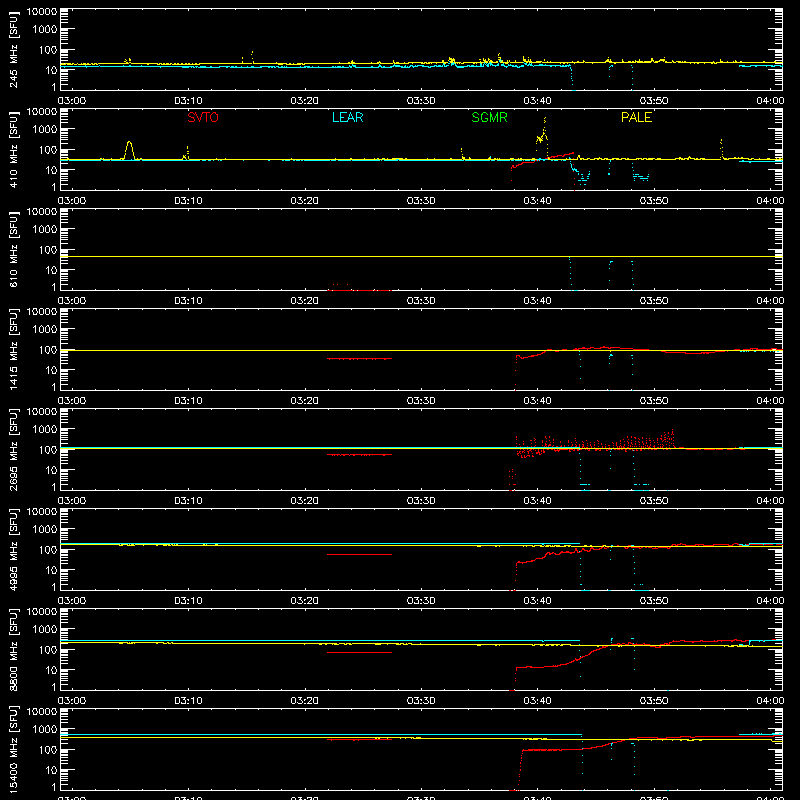Click the green SGMR station legend label
The height and width of the screenshot is (800, 800).
tap(489, 117)
